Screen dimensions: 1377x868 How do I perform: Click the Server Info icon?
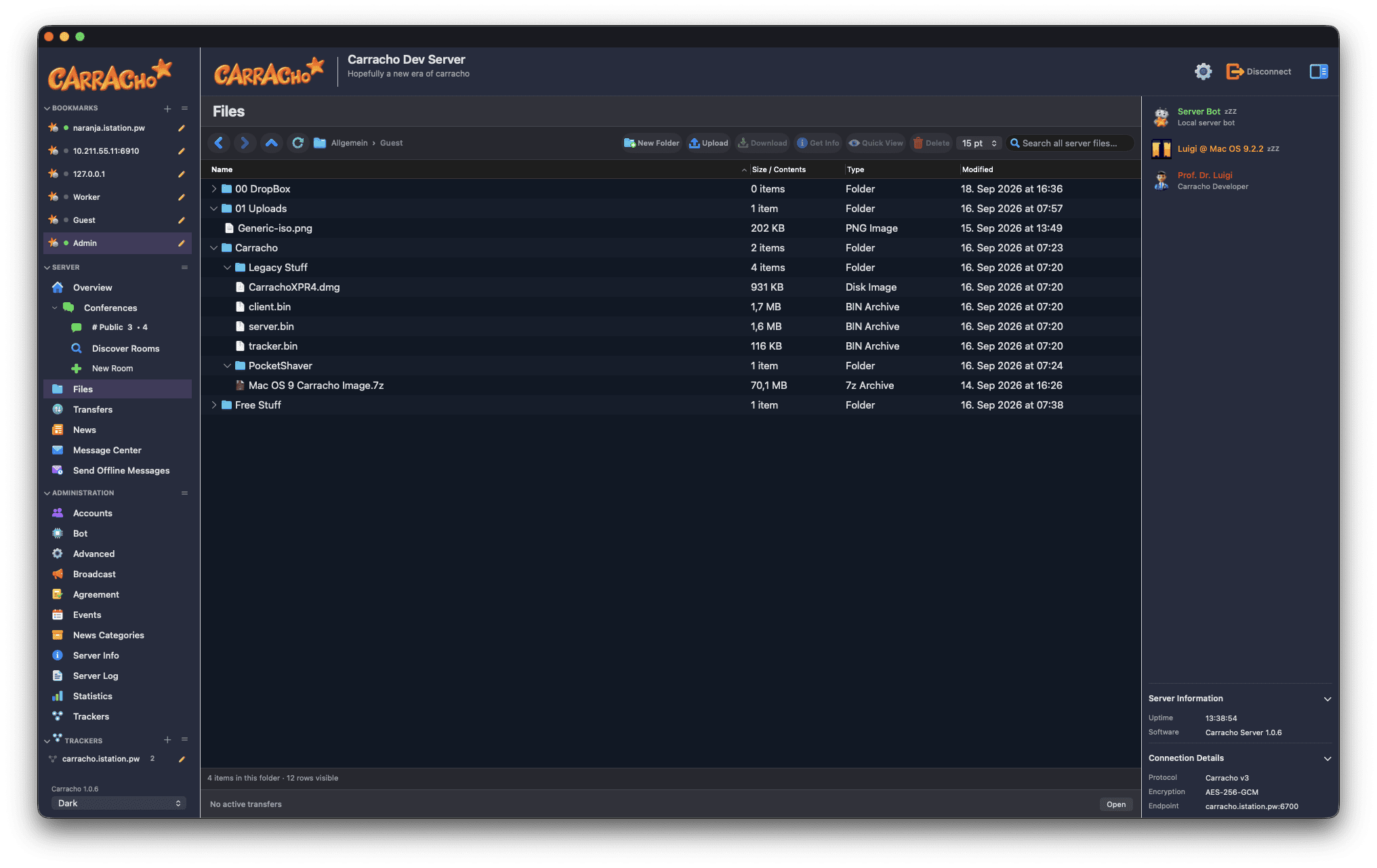point(58,655)
